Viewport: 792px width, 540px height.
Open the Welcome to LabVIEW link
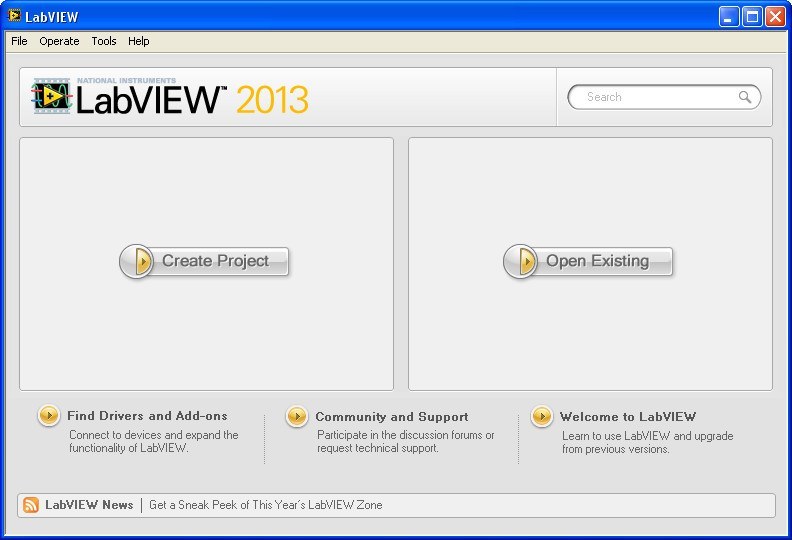pyautogui.click(x=627, y=417)
